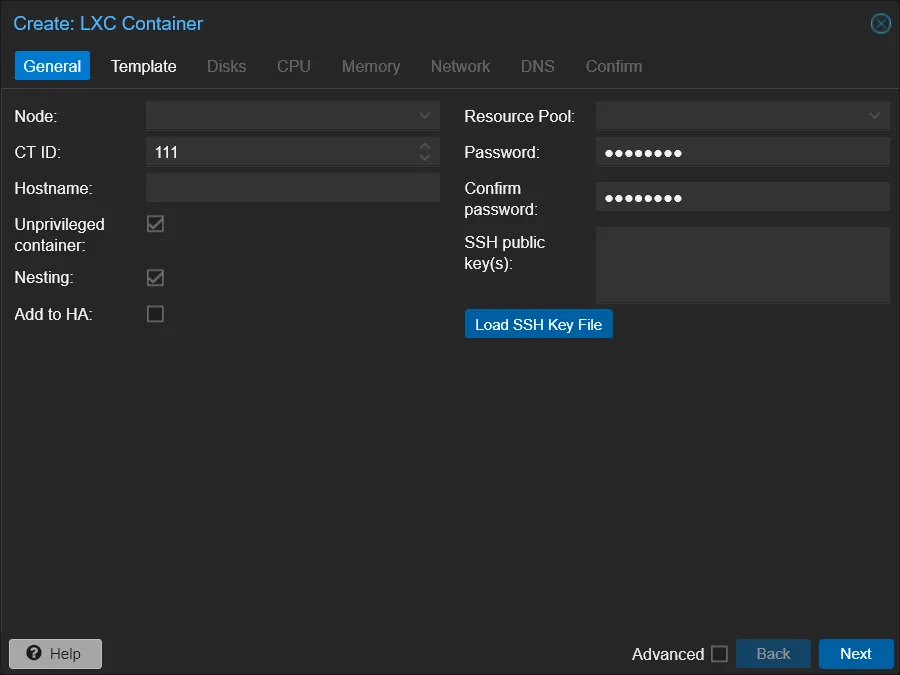The image size is (900, 675).
Task: Select the Network tab
Action: (460, 66)
